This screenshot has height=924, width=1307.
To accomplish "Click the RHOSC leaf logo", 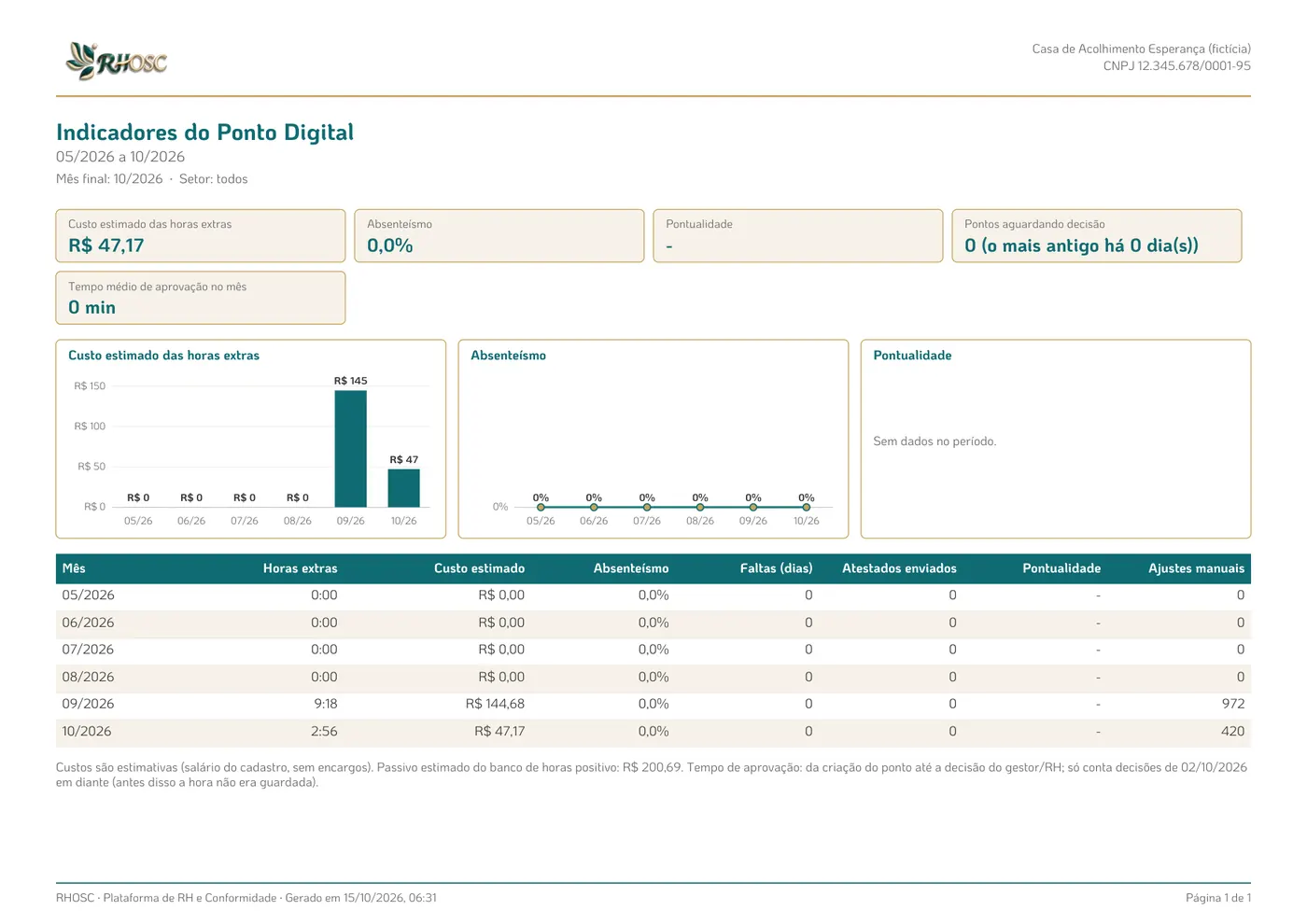I will (x=117, y=62).
